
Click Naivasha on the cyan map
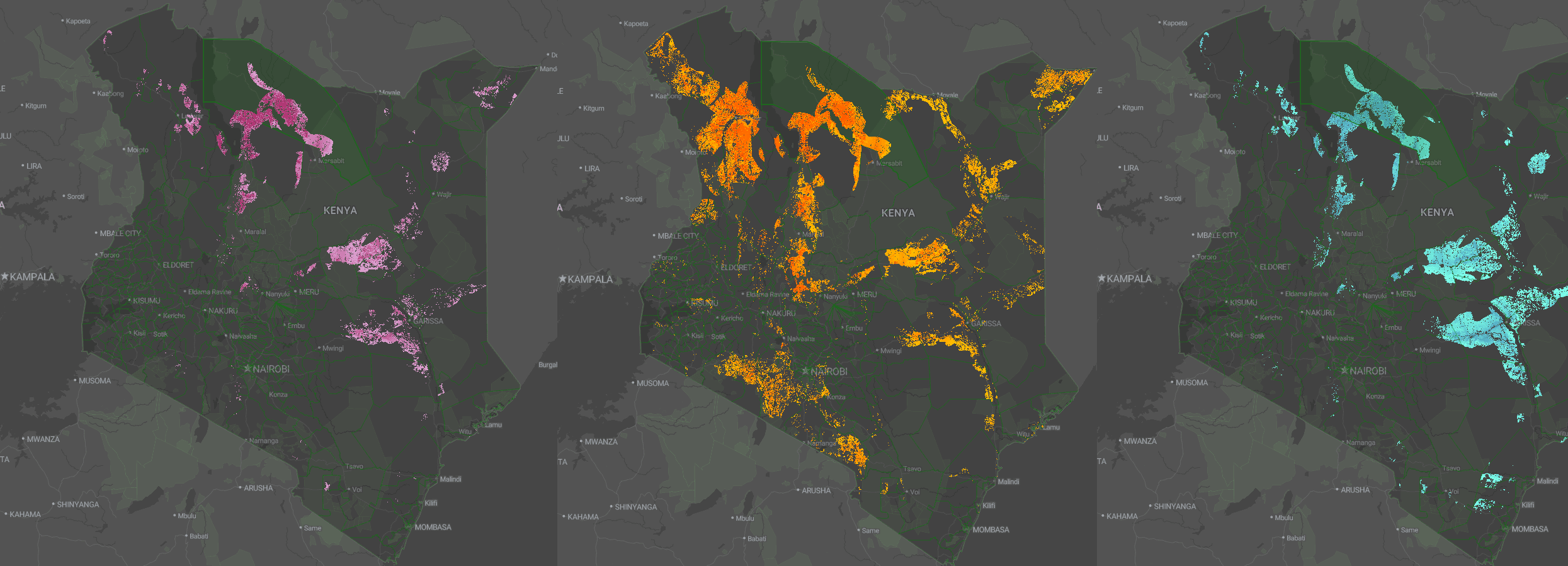point(1340,338)
